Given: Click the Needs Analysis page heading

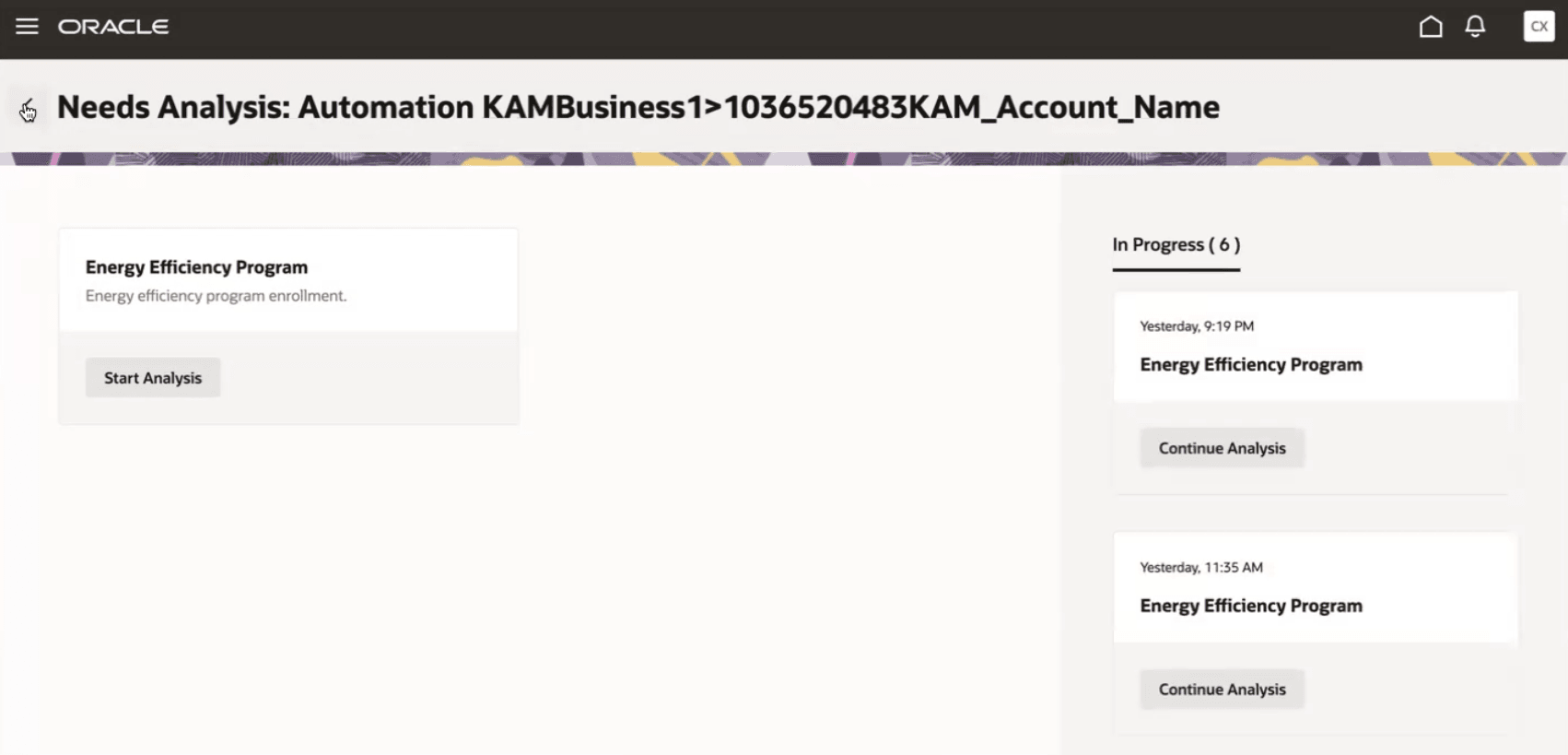Looking at the screenshot, I should [x=638, y=107].
